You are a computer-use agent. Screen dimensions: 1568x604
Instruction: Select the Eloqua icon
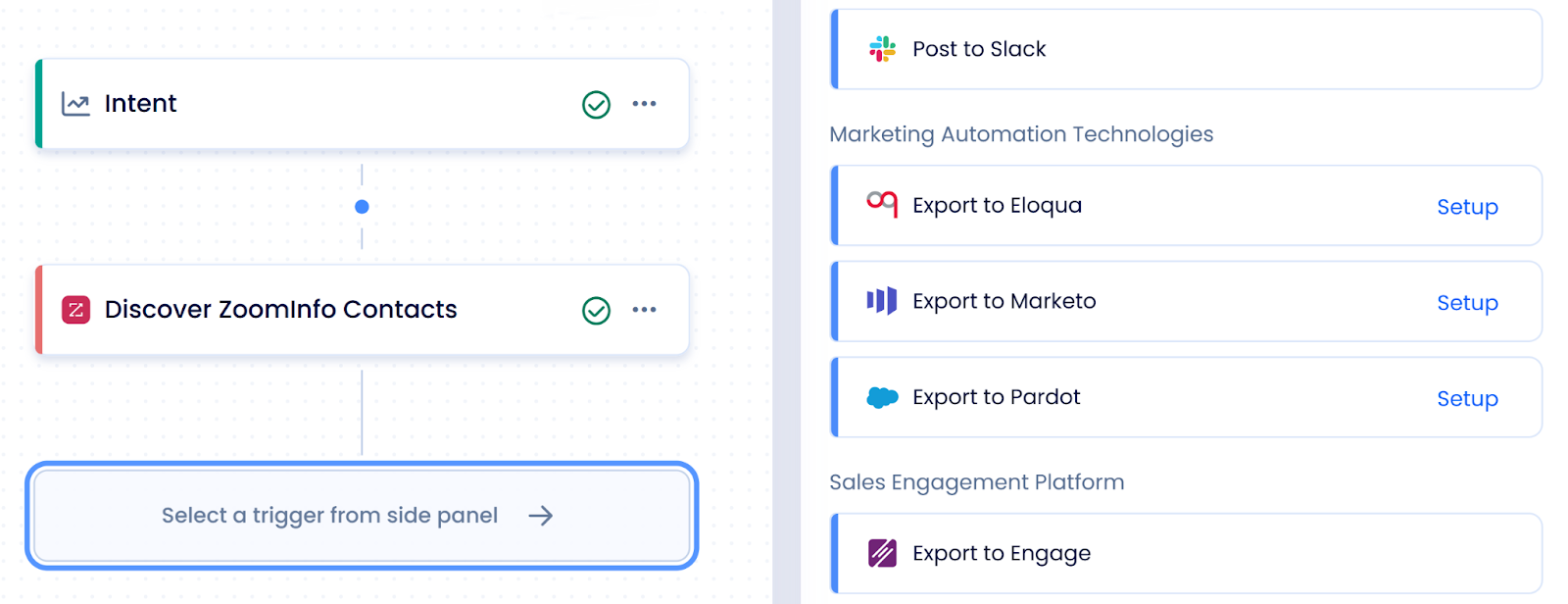[x=882, y=205]
